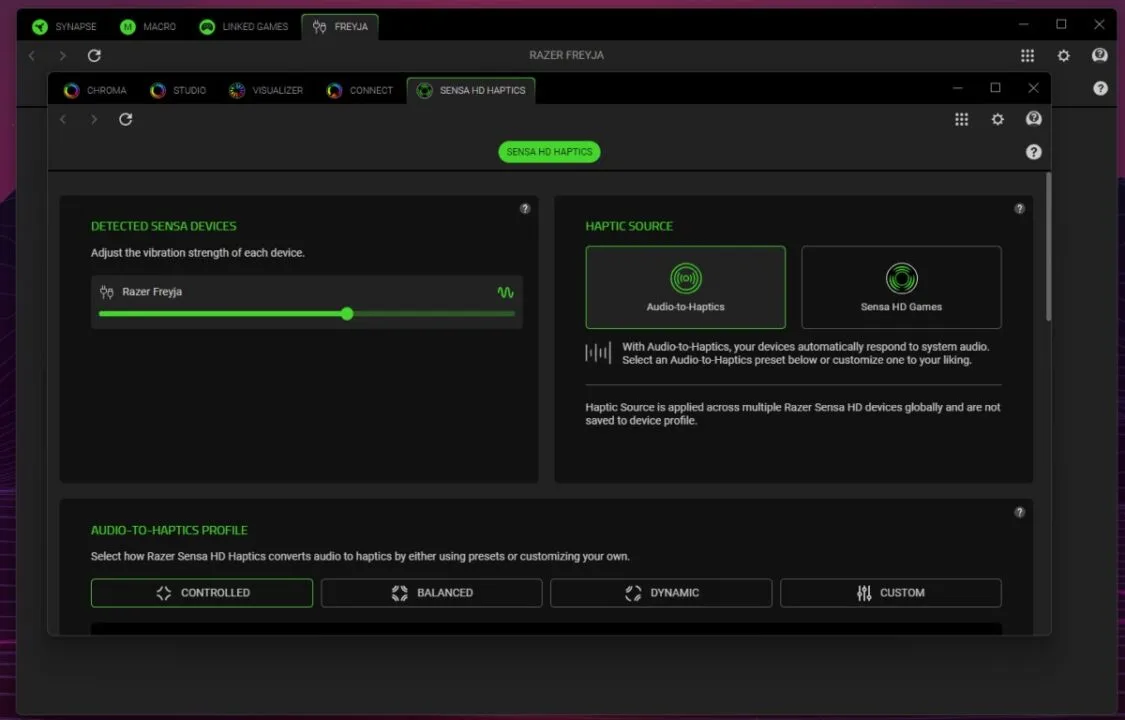The width and height of the screenshot is (1125, 720).
Task: Choose the Balanced haptics preset
Action: [431, 593]
